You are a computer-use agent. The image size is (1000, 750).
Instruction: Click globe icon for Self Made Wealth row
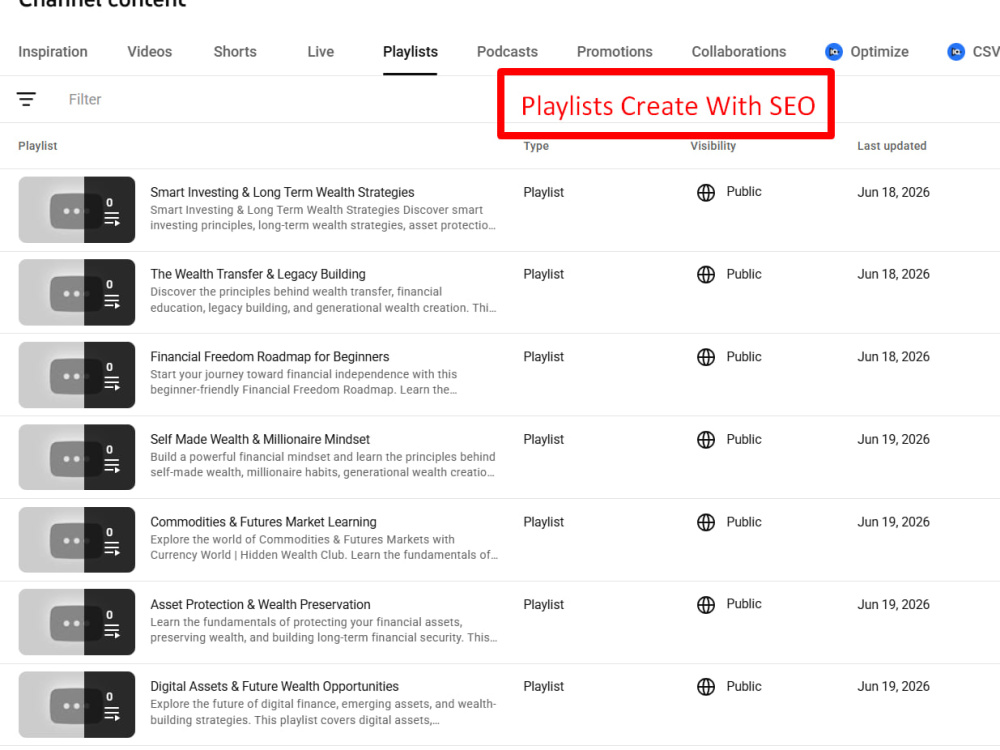click(x=705, y=439)
